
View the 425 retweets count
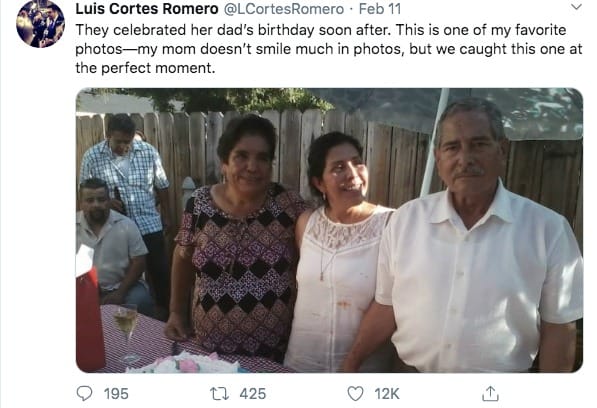[x=253, y=394]
